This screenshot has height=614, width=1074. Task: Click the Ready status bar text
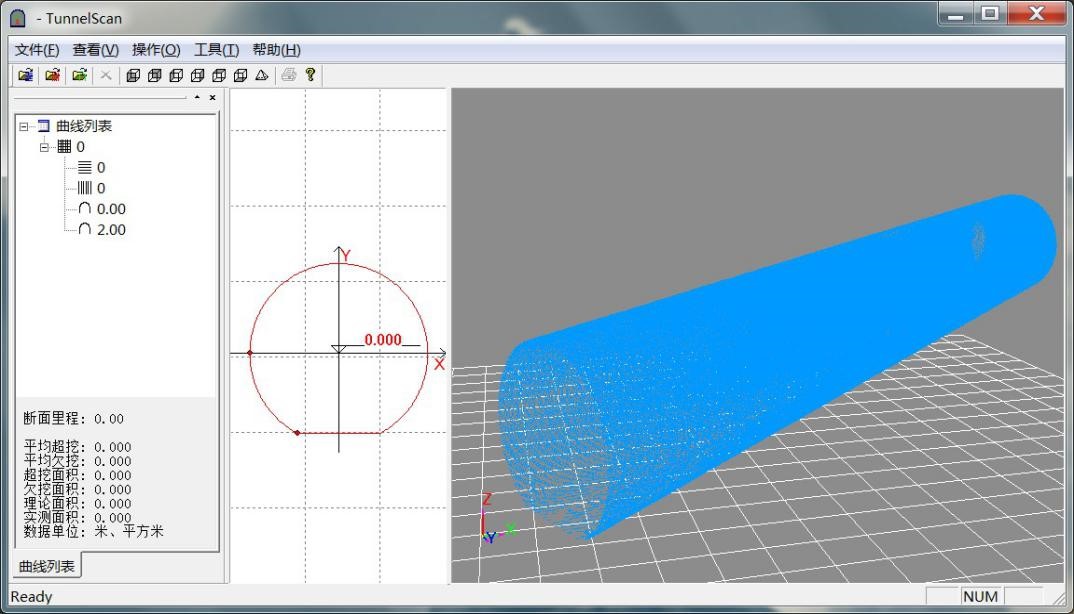click(x=32, y=597)
